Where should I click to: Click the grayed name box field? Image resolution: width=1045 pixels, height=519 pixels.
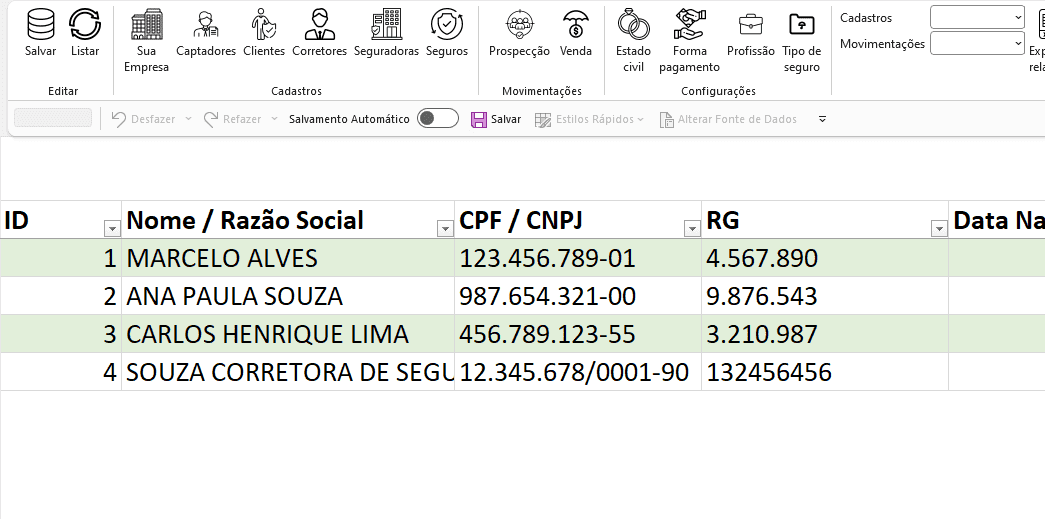coord(53,119)
